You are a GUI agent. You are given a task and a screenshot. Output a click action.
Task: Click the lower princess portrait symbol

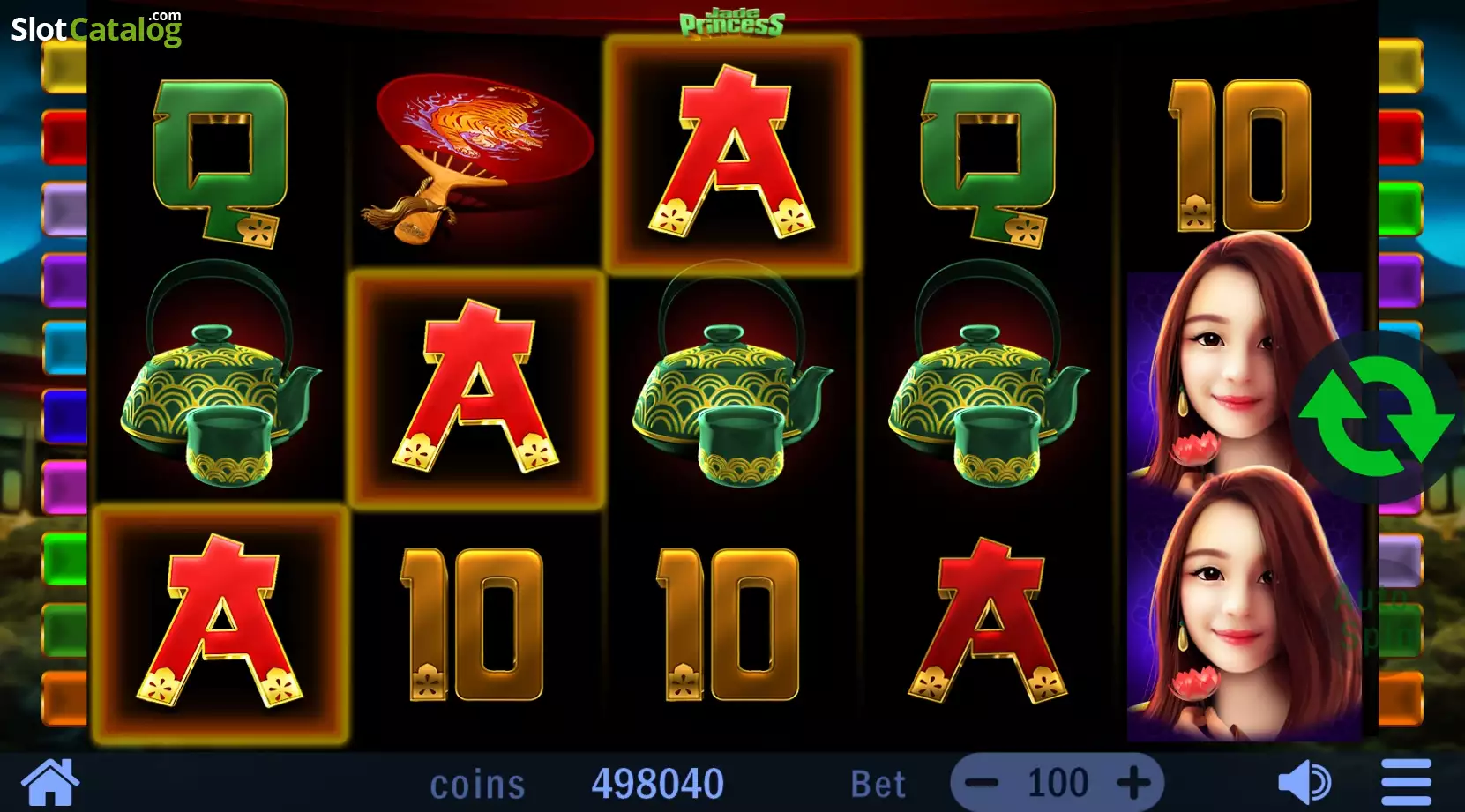(x=1245, y=608)
